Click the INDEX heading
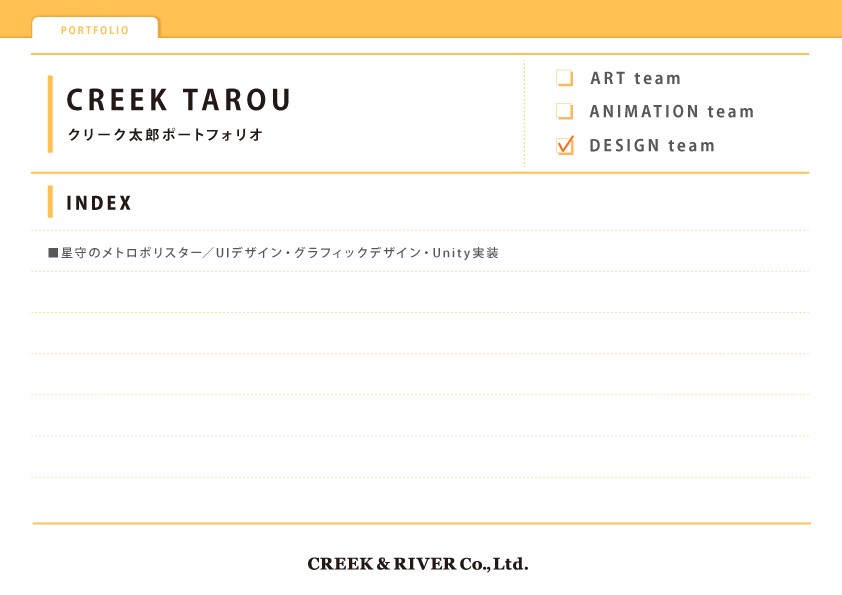 click(99, 203)
